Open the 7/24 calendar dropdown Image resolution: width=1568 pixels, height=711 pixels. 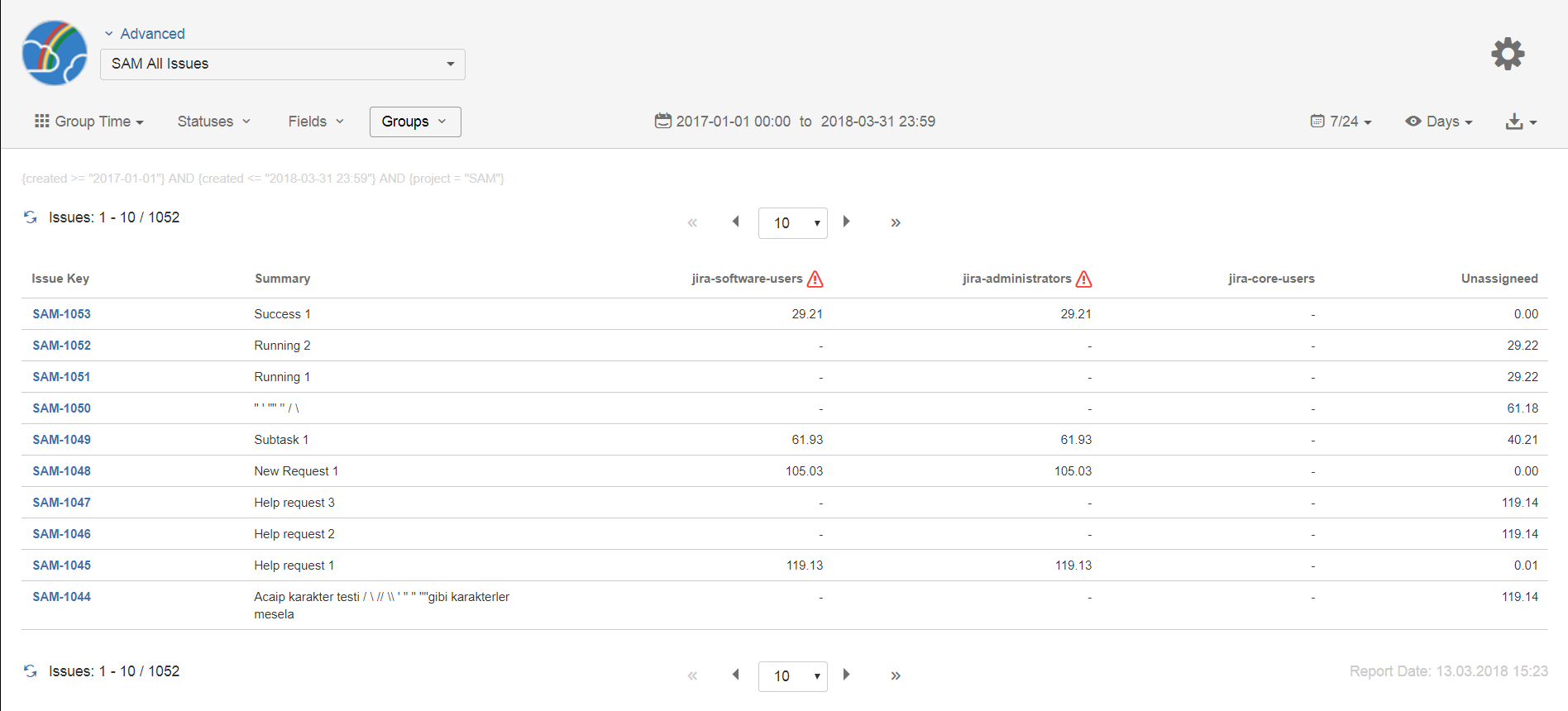click(x=1341, y=122)
